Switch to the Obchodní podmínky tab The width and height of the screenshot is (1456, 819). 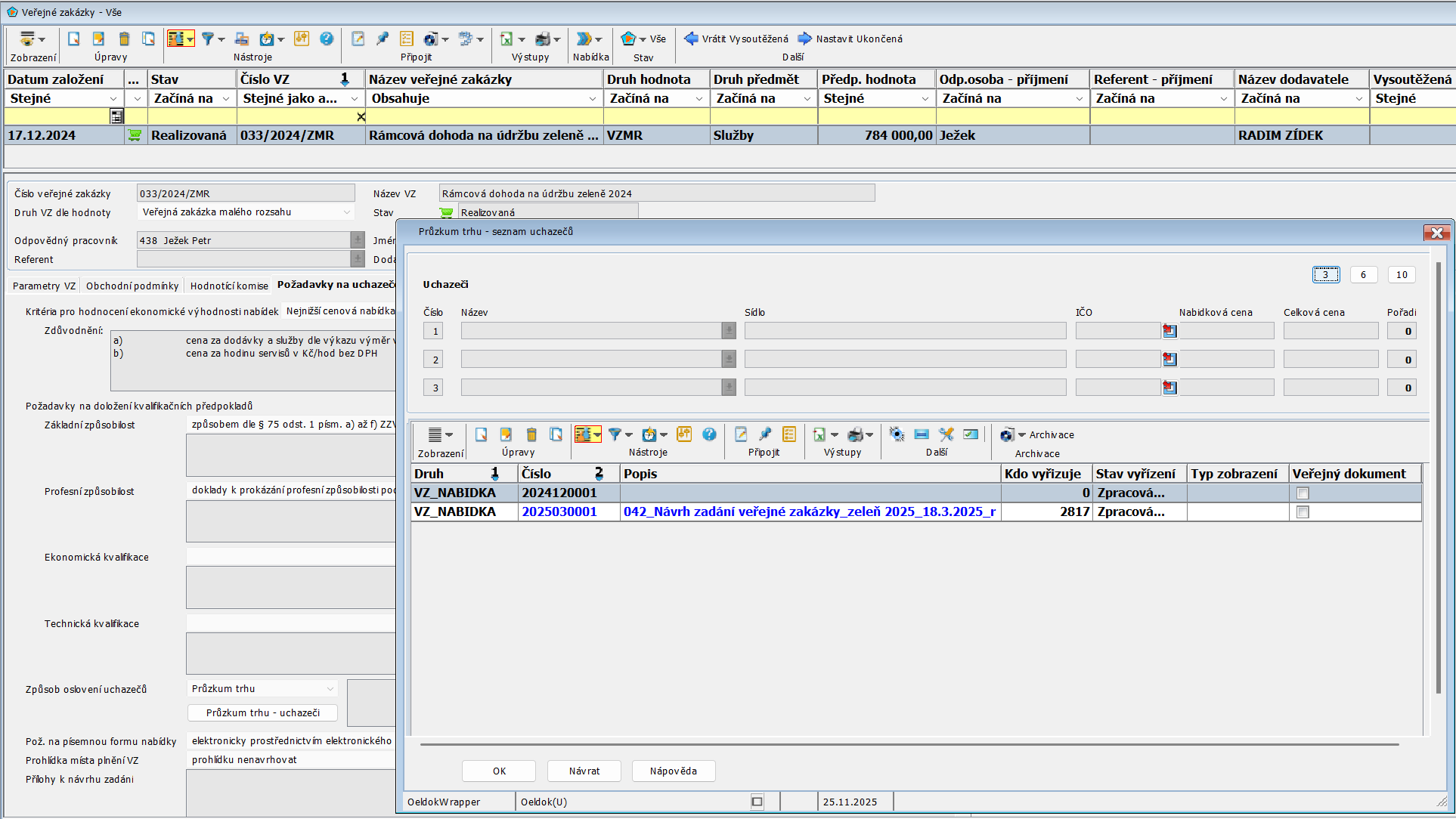(132, 286)
